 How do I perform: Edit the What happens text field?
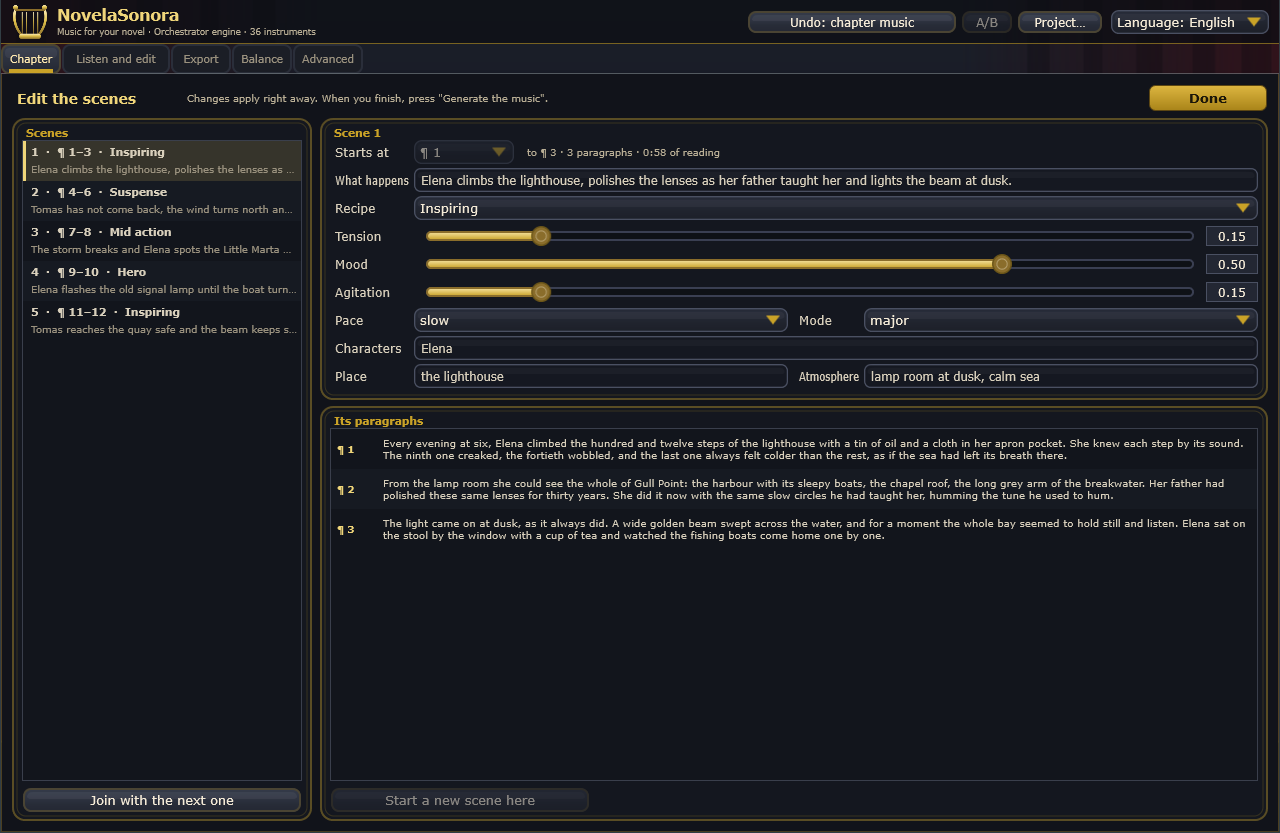tap(836, 180)
